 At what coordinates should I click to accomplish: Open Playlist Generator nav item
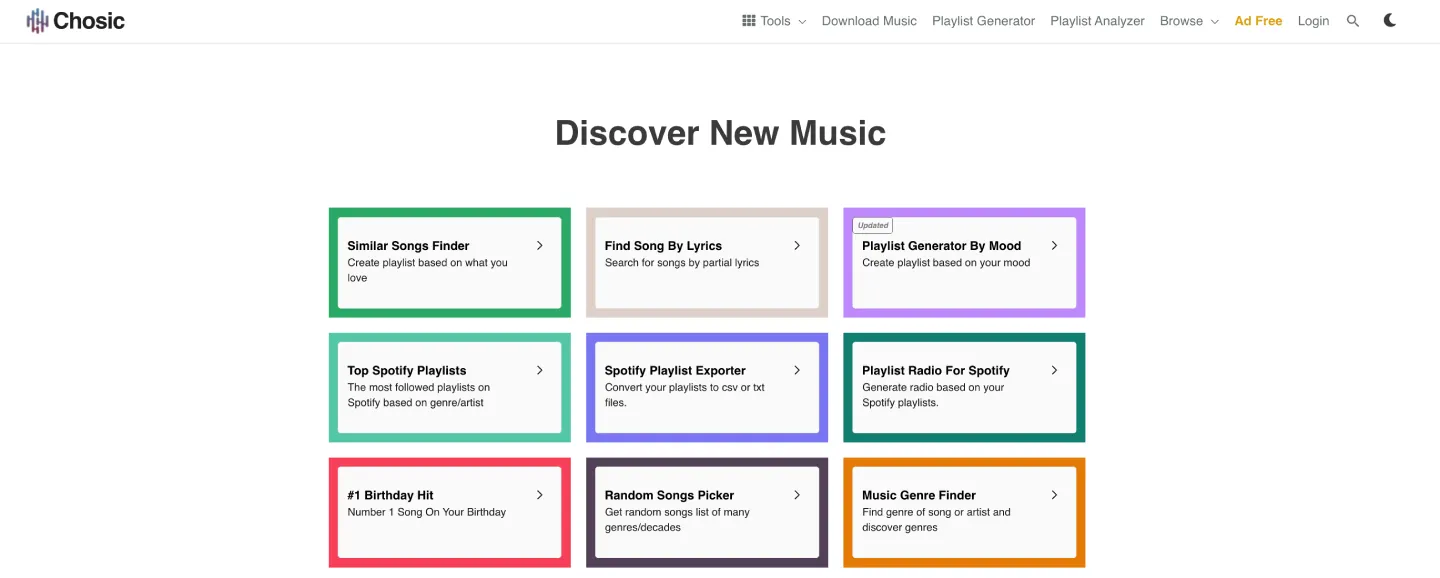coord(983,21)
